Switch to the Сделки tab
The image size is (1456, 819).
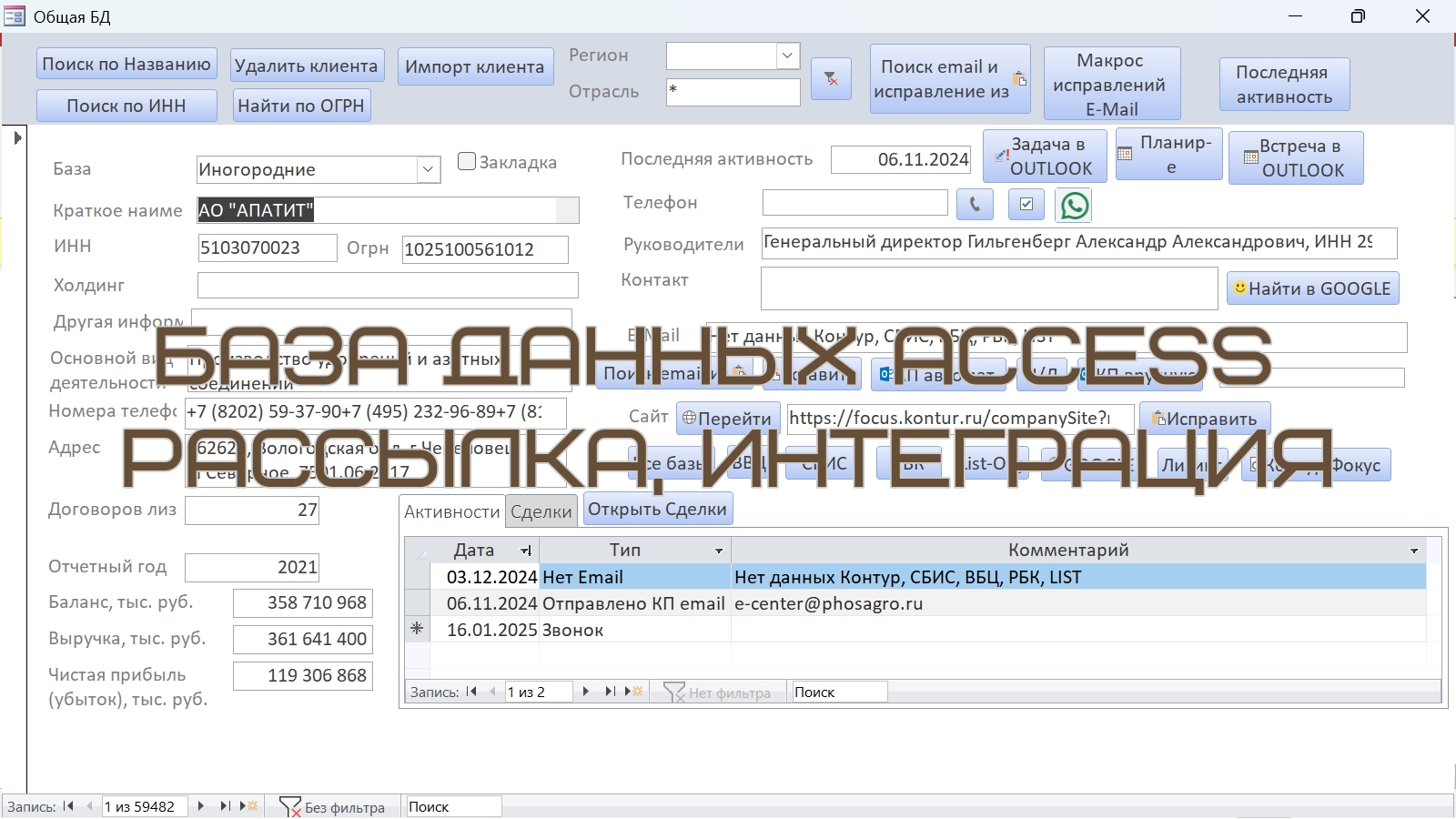point(541,511)
